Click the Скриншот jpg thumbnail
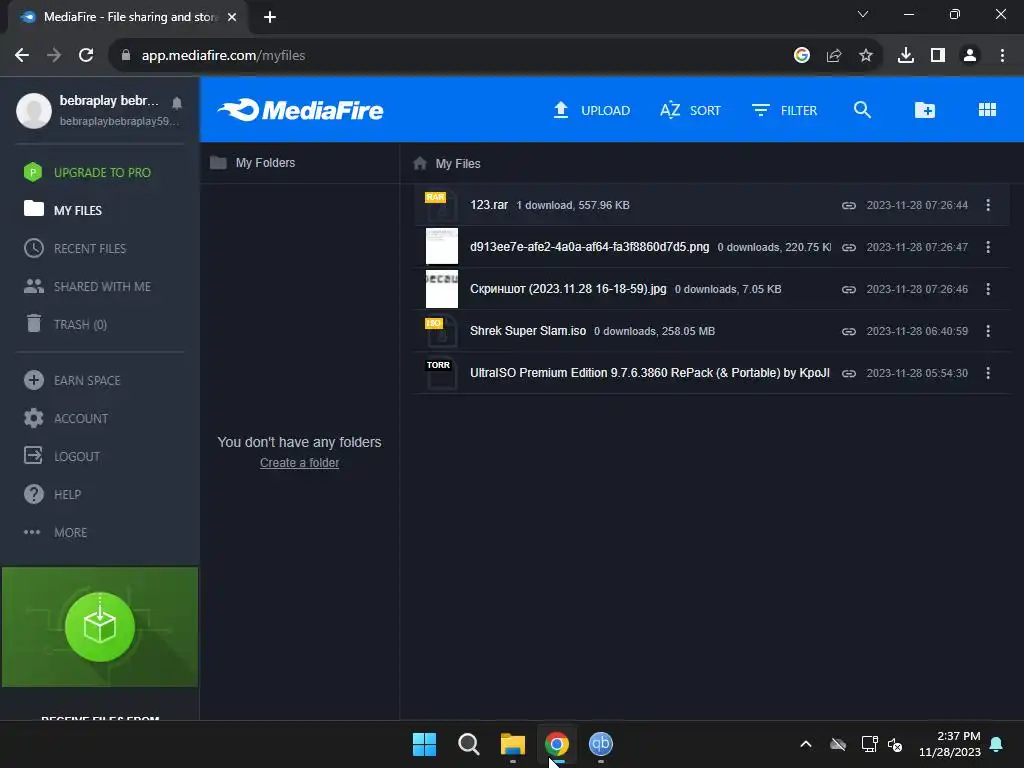Screen dimensions: 1024x768 [441, 288]
